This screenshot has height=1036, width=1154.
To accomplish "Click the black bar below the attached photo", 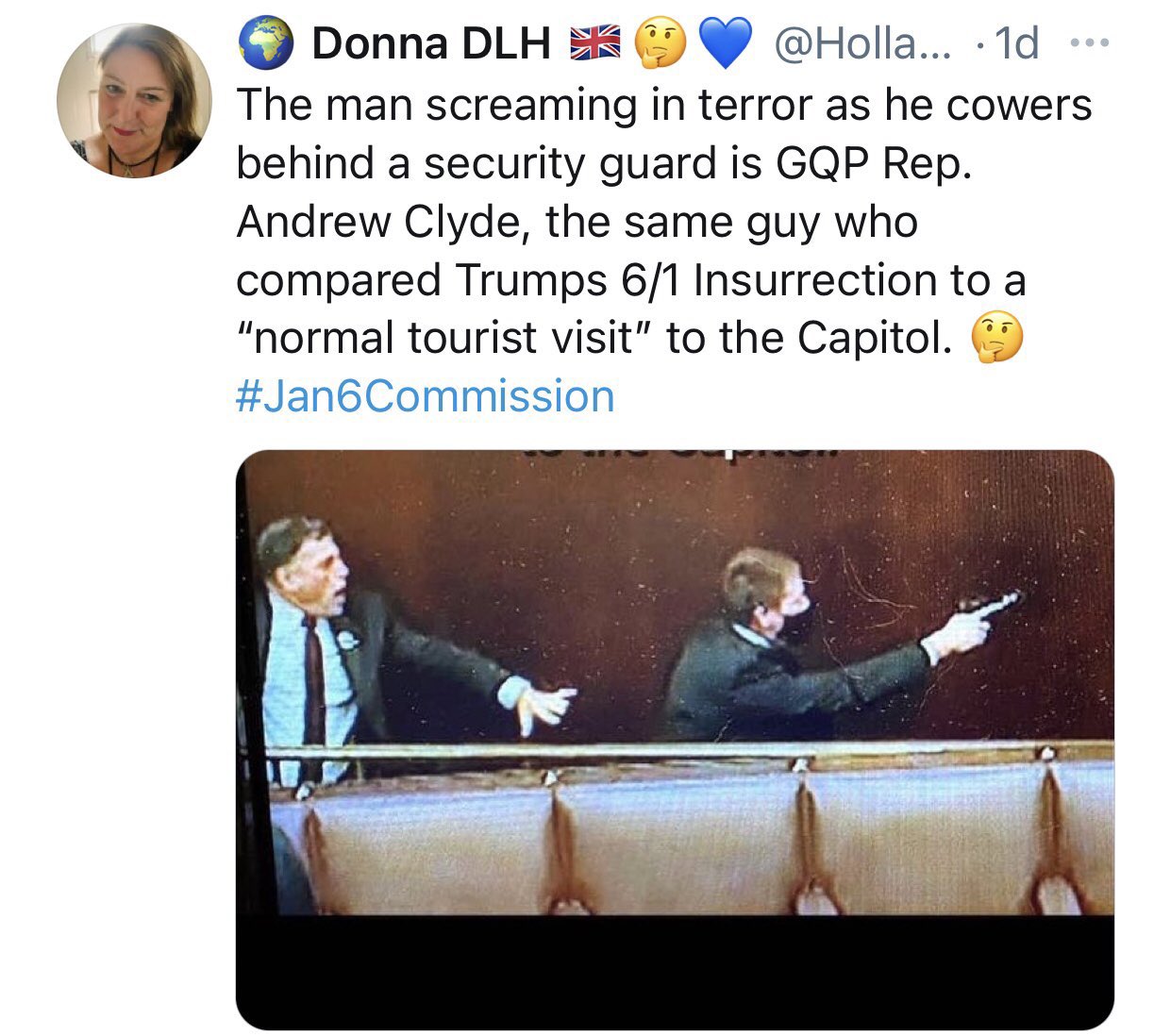I will pos(675,970).
